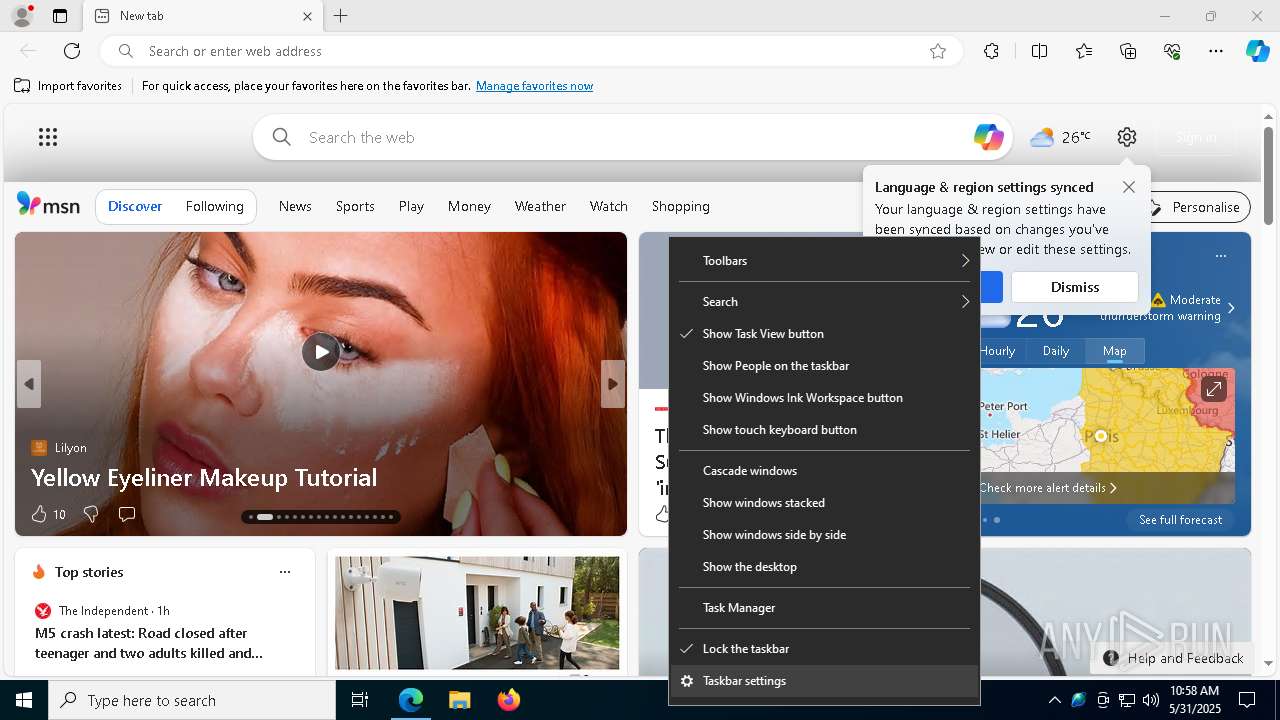Launch Firefox from taskbar
This screenshot has height=720, width=1280.
pyautogui.click(x=509, y=700)
